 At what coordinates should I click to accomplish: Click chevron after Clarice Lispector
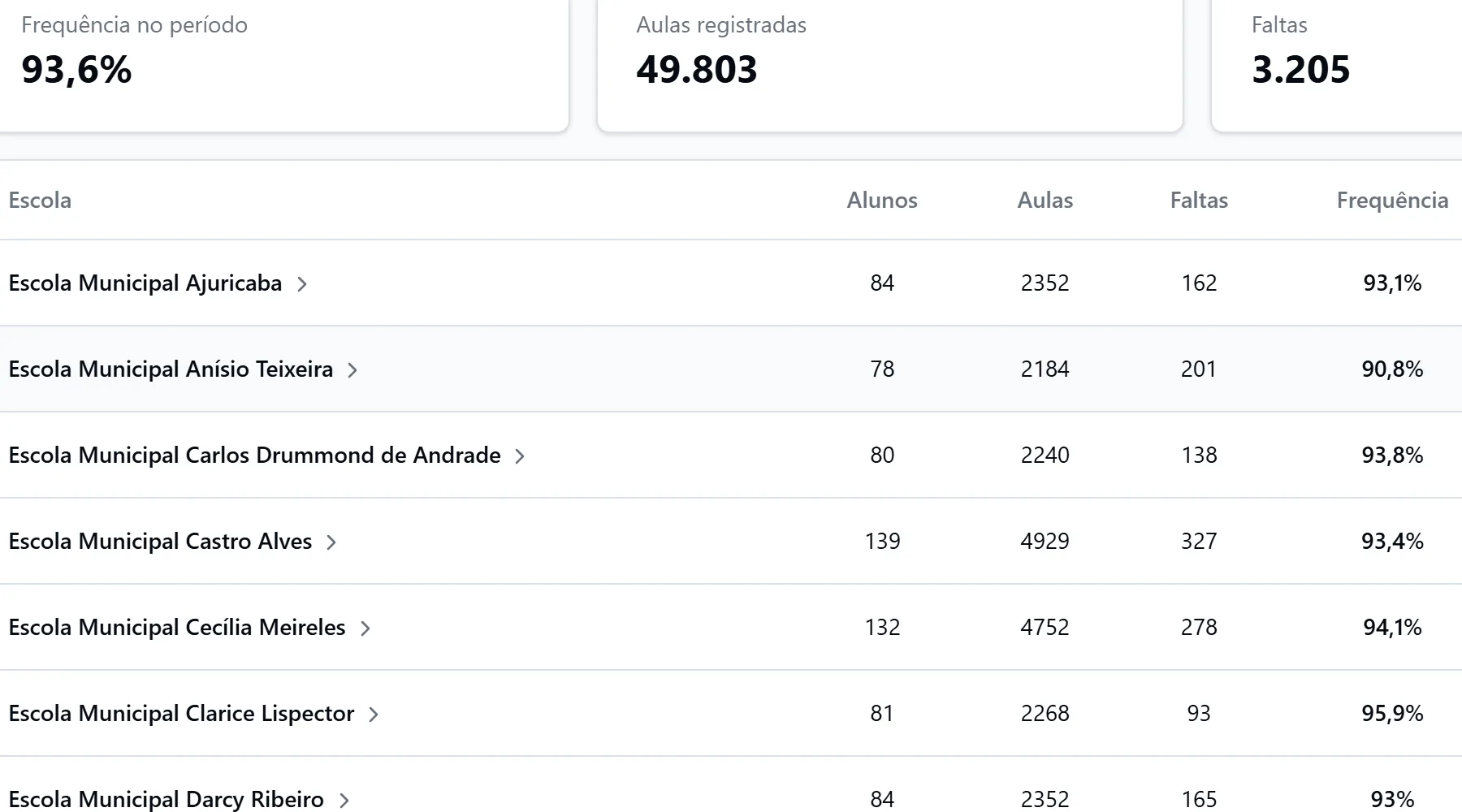[x=374, y=715]
